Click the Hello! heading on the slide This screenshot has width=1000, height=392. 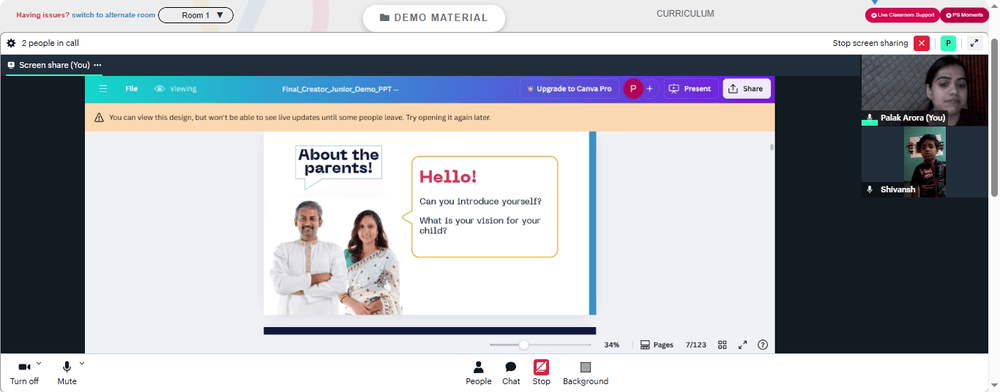tap(448, 177)
